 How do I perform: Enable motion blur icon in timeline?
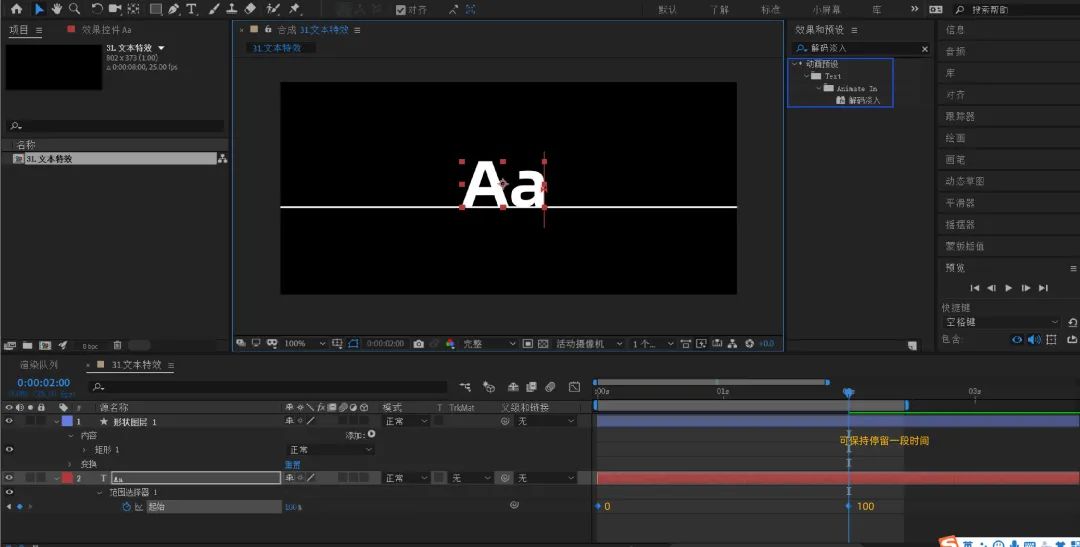(550, 387)
